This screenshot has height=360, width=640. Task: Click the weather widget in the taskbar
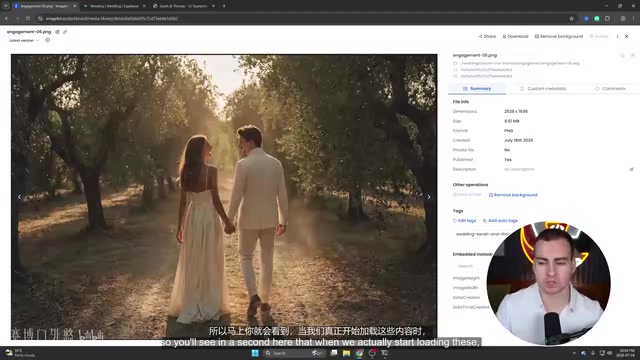tap(20, 353)
